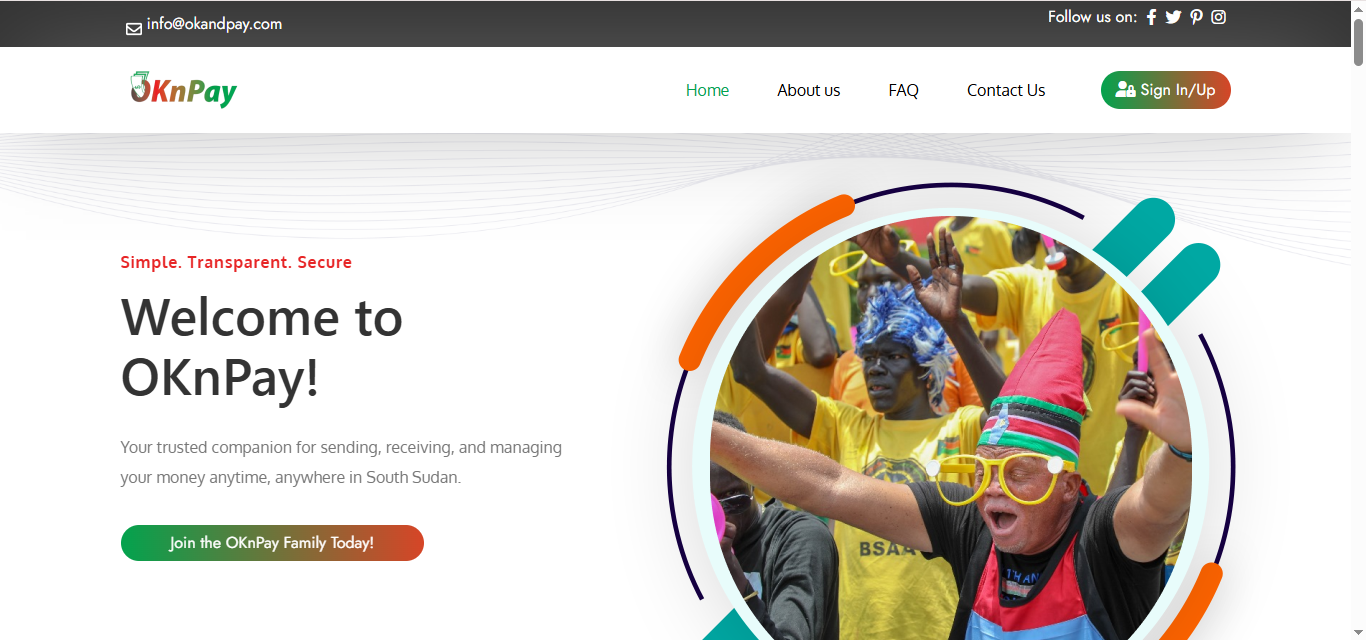Viewport: 1366px width, 640px height.
Task: Open the Instagram social icon
Action: click(x=1218, y=17)
